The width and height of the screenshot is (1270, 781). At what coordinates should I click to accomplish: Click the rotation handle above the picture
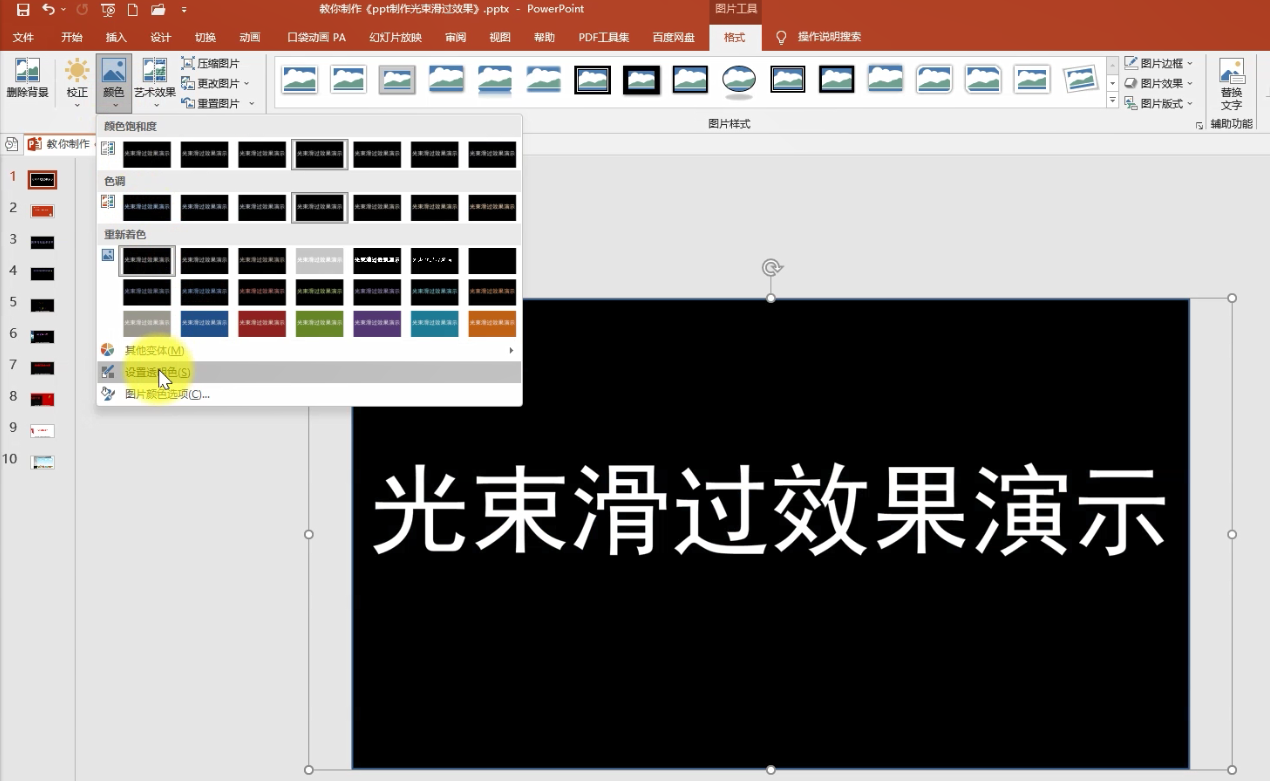click(771, 267)
